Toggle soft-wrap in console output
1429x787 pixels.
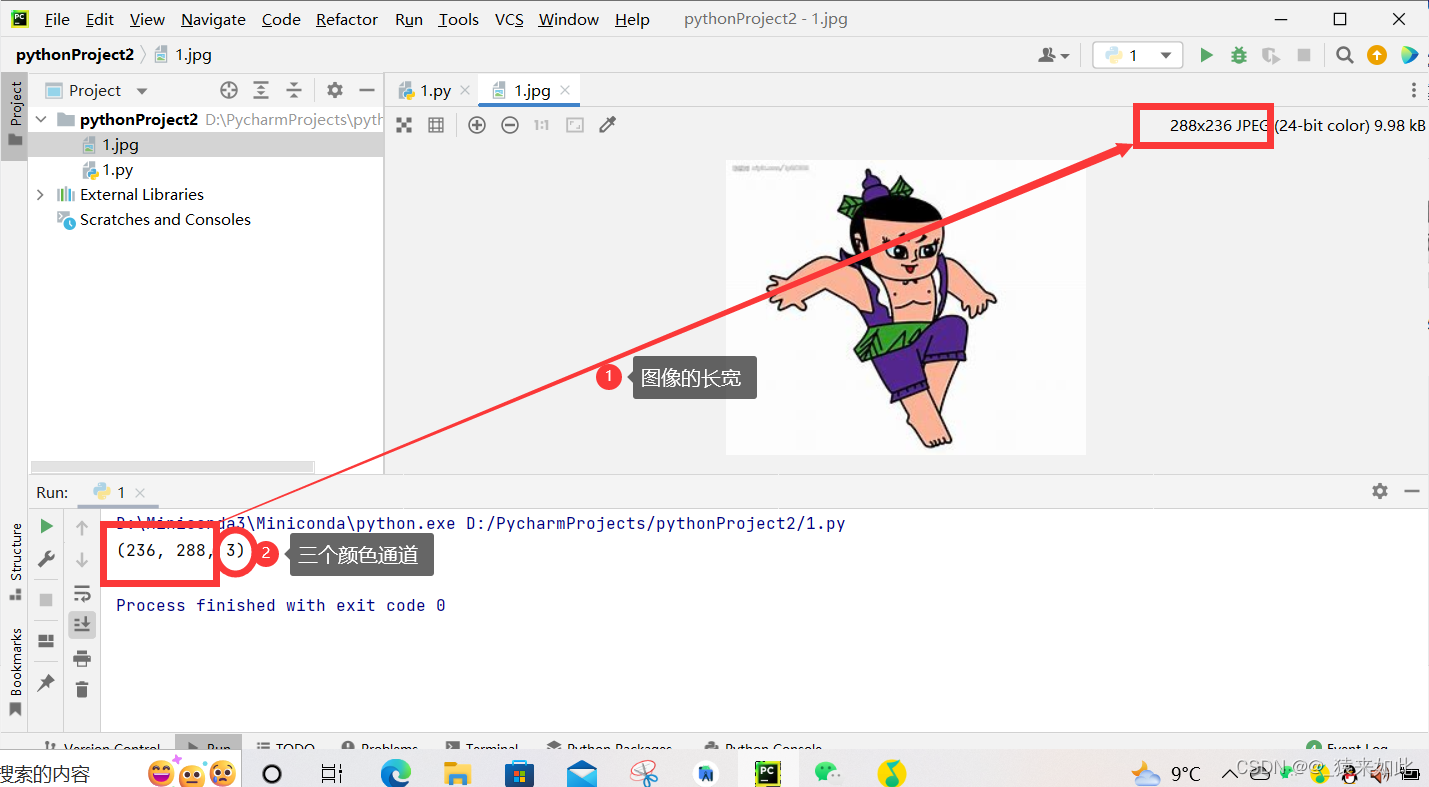click(82, 593)
